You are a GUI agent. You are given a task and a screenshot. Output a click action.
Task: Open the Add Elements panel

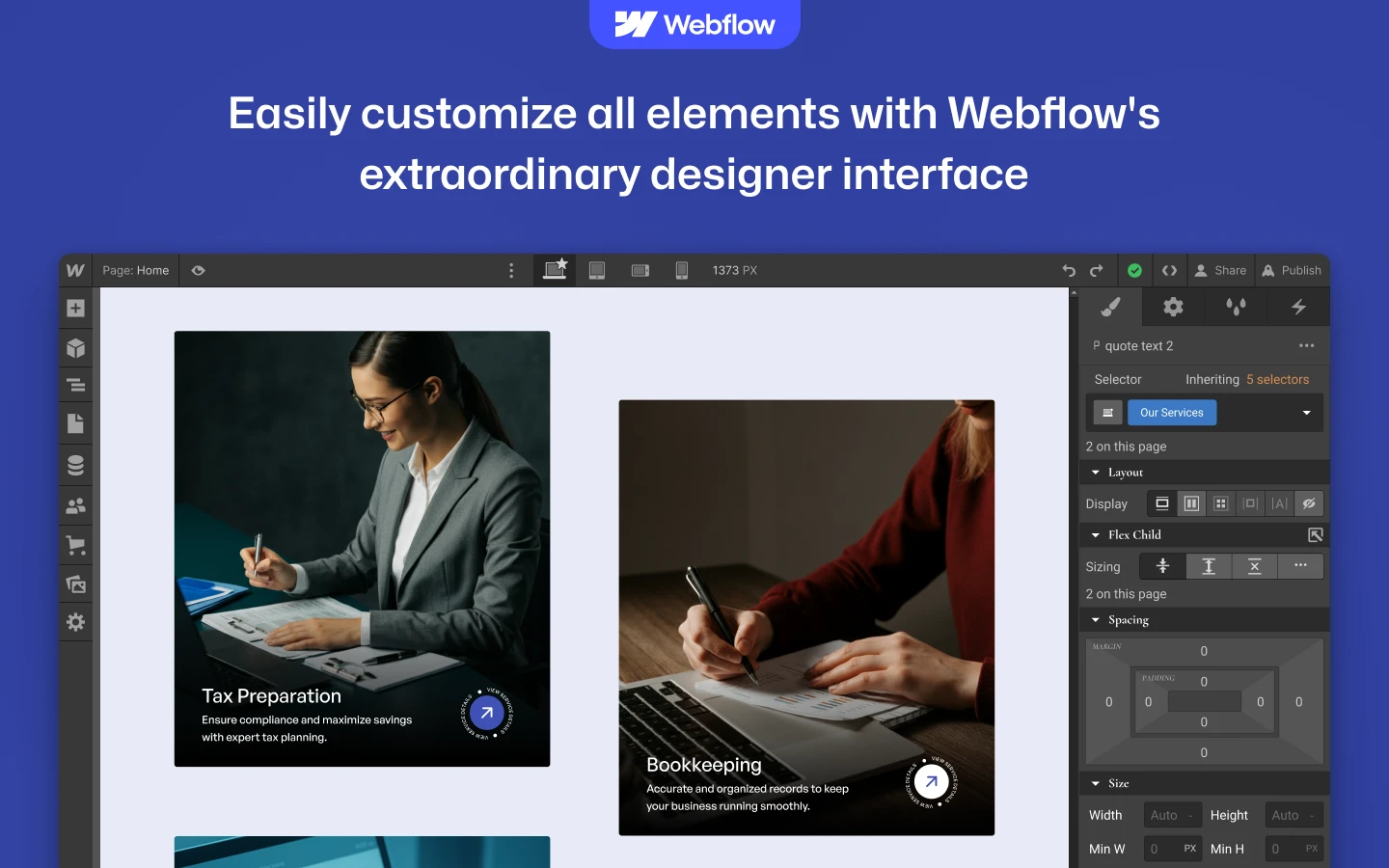(x=75, y=309)
